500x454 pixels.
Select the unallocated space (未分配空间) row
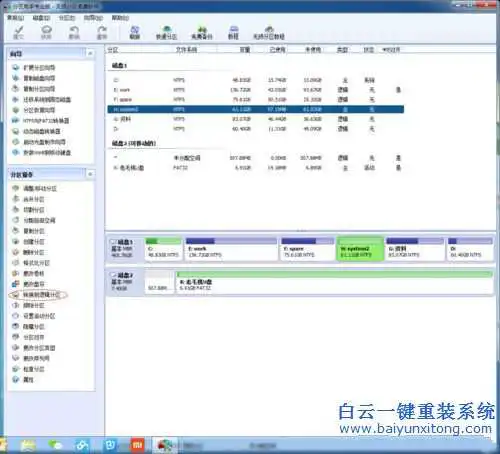tap(256, 158)
